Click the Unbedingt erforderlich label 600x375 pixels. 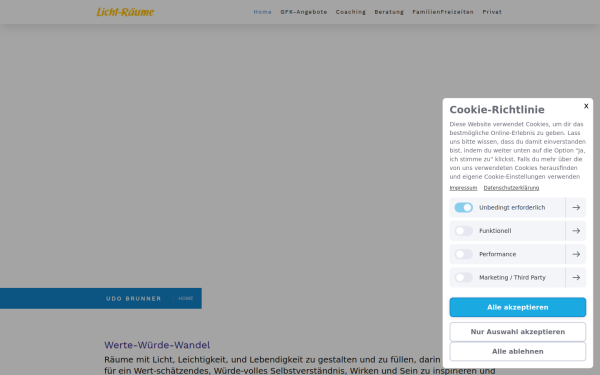click(x=512, y=207)
